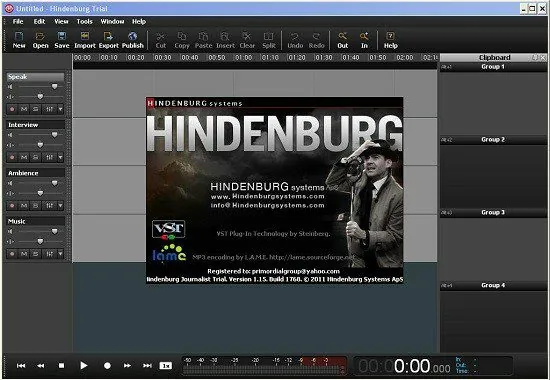Open the File menu
The height and width of the screenshot is (380, 550).
18,21
